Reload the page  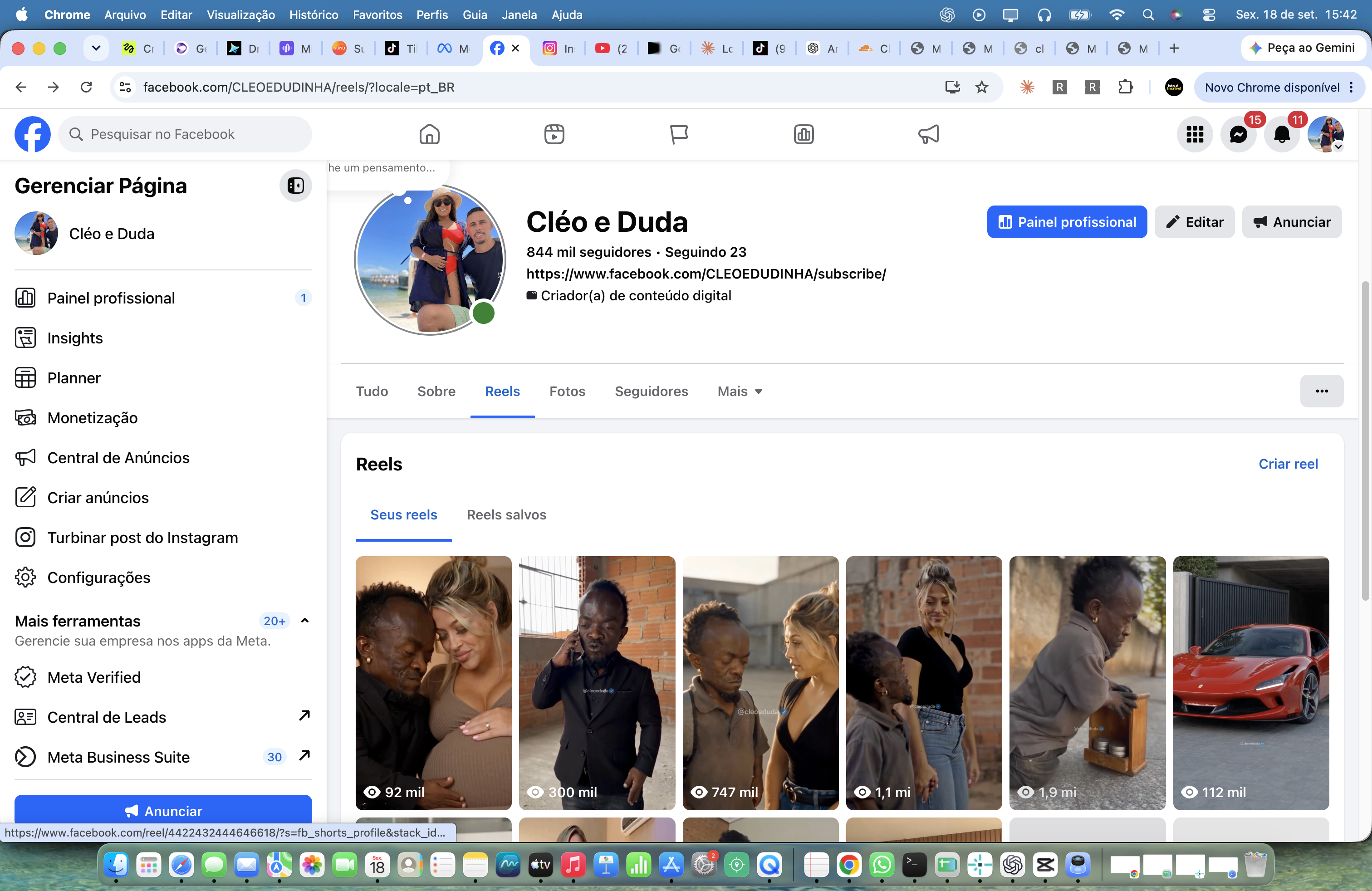(87, 87)
